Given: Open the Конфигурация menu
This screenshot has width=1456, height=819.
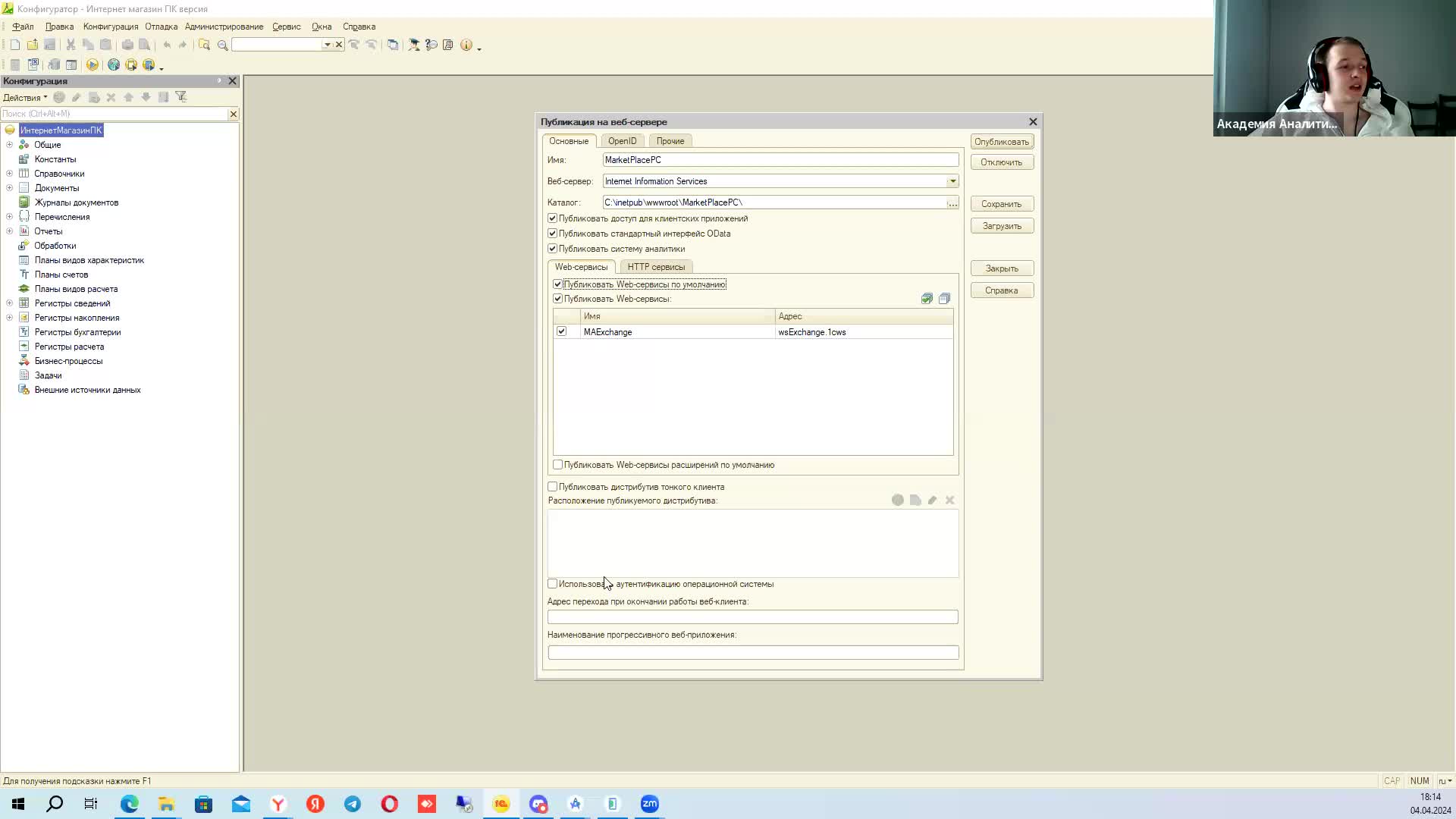Looking at the screenshot, I should (111, 27).
